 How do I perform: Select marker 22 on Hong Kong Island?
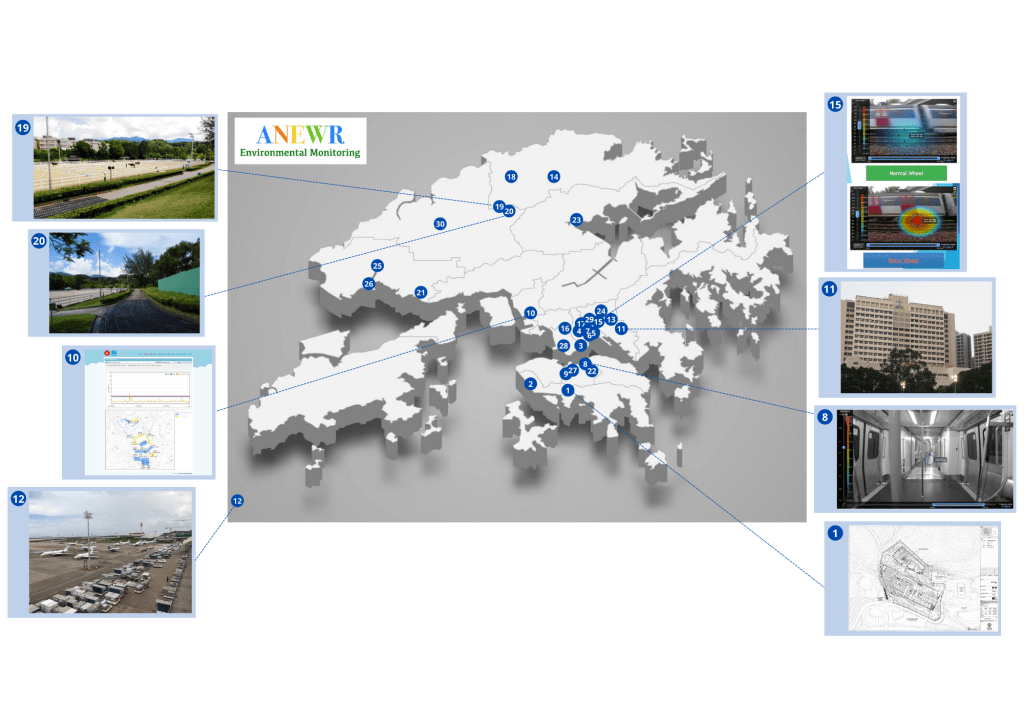tap(592, 370)
